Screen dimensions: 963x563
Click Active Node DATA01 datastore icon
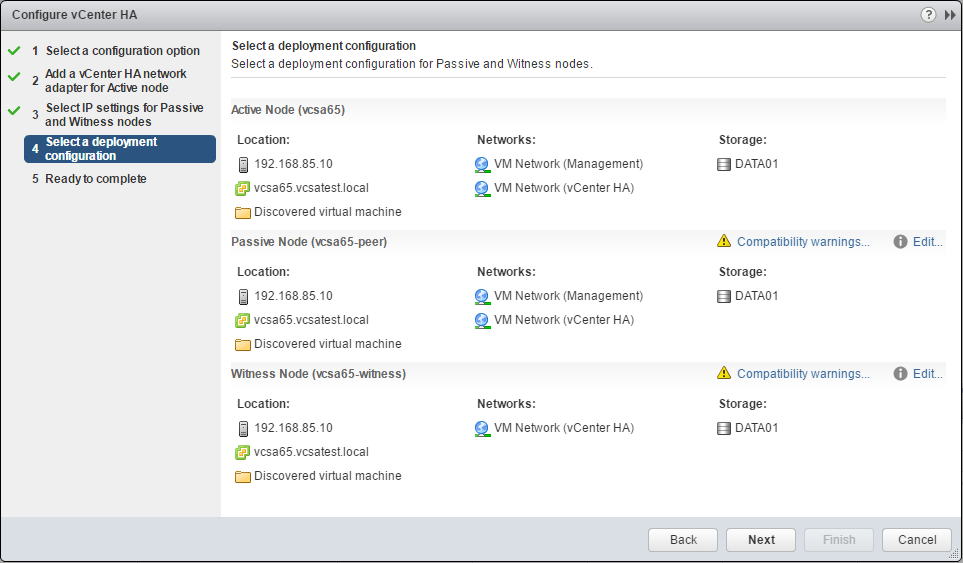pos(724,164)
